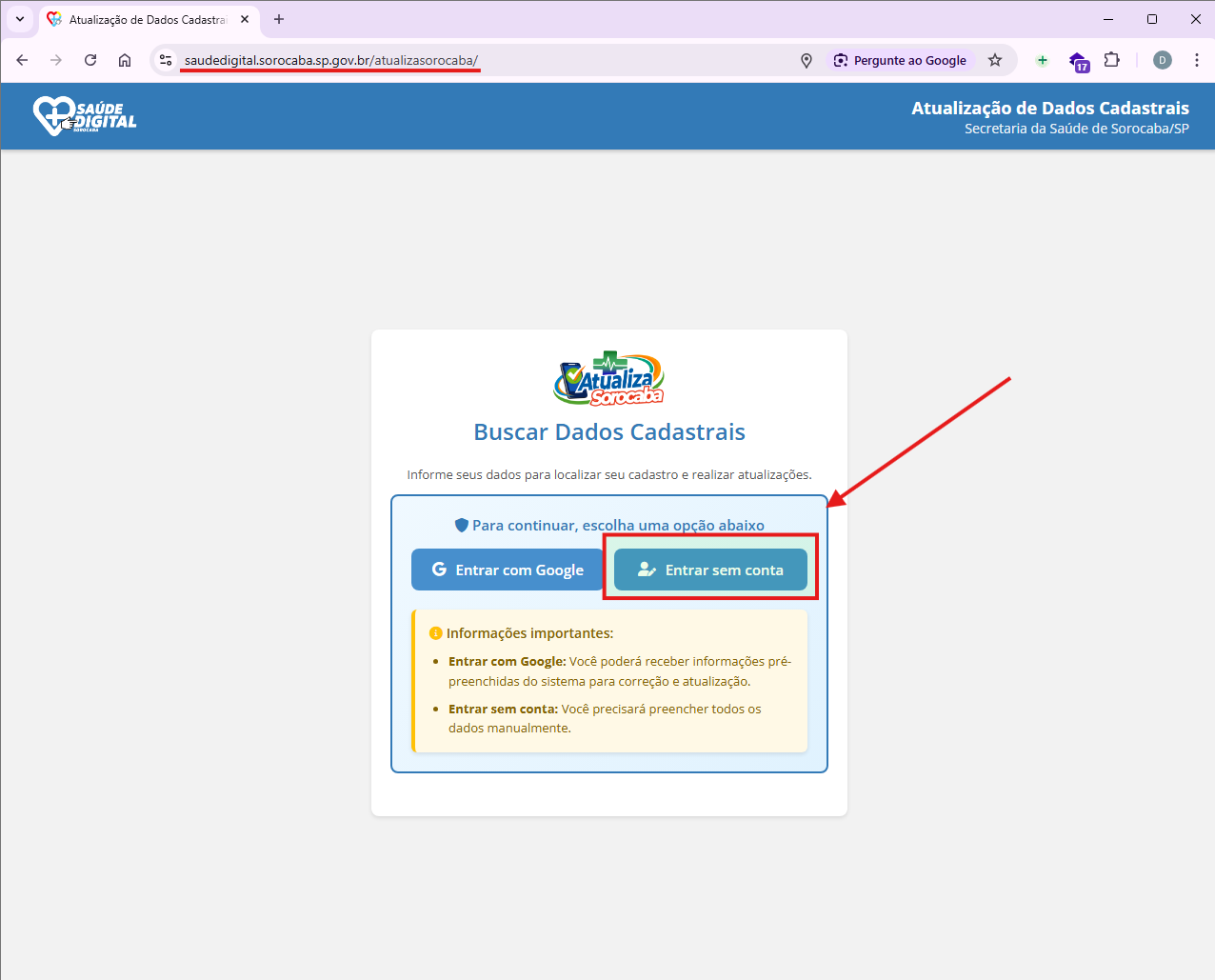Click the Entrar com Google button

[x=508, y=570]
